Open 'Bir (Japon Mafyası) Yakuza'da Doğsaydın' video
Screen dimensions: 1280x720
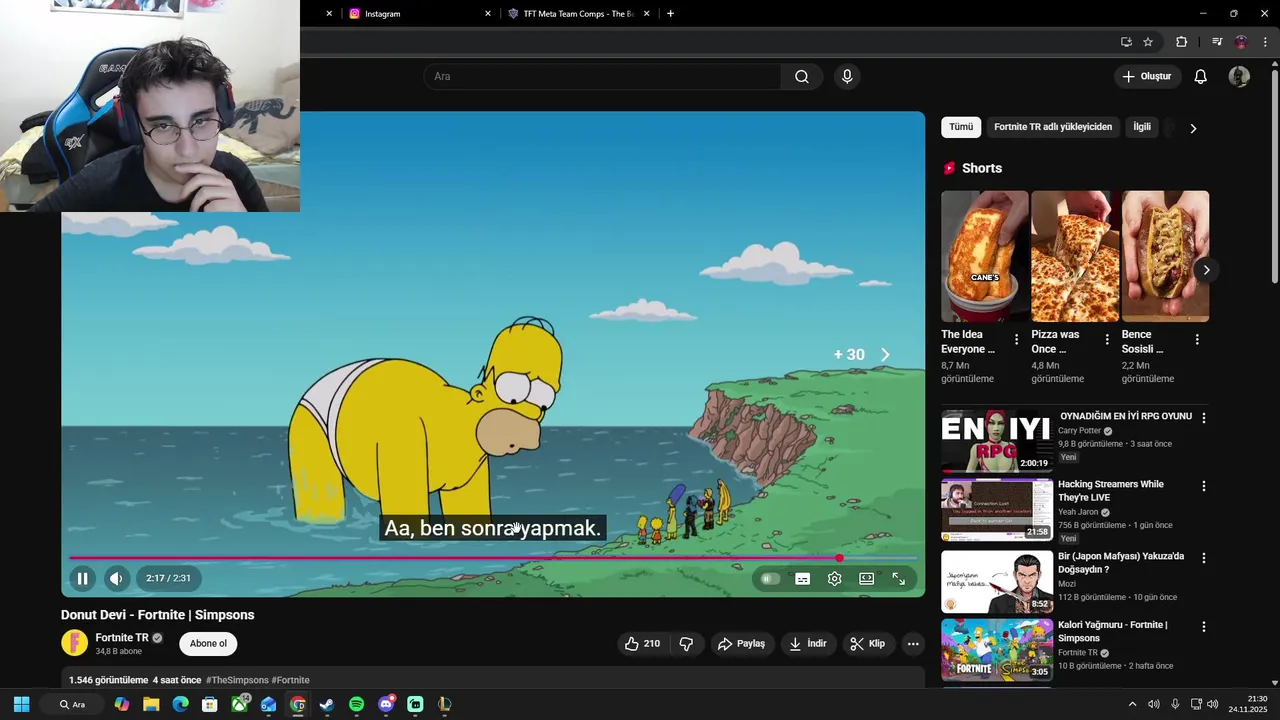point(1121,563)
